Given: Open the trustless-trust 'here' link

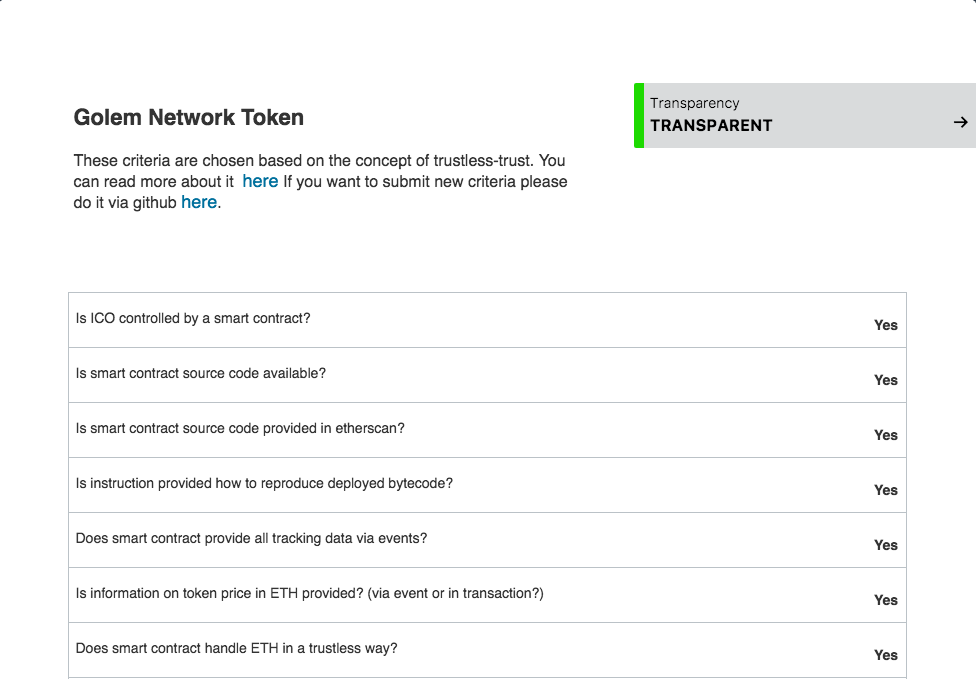Looking at the screenshot, I should tap(260, 182).
